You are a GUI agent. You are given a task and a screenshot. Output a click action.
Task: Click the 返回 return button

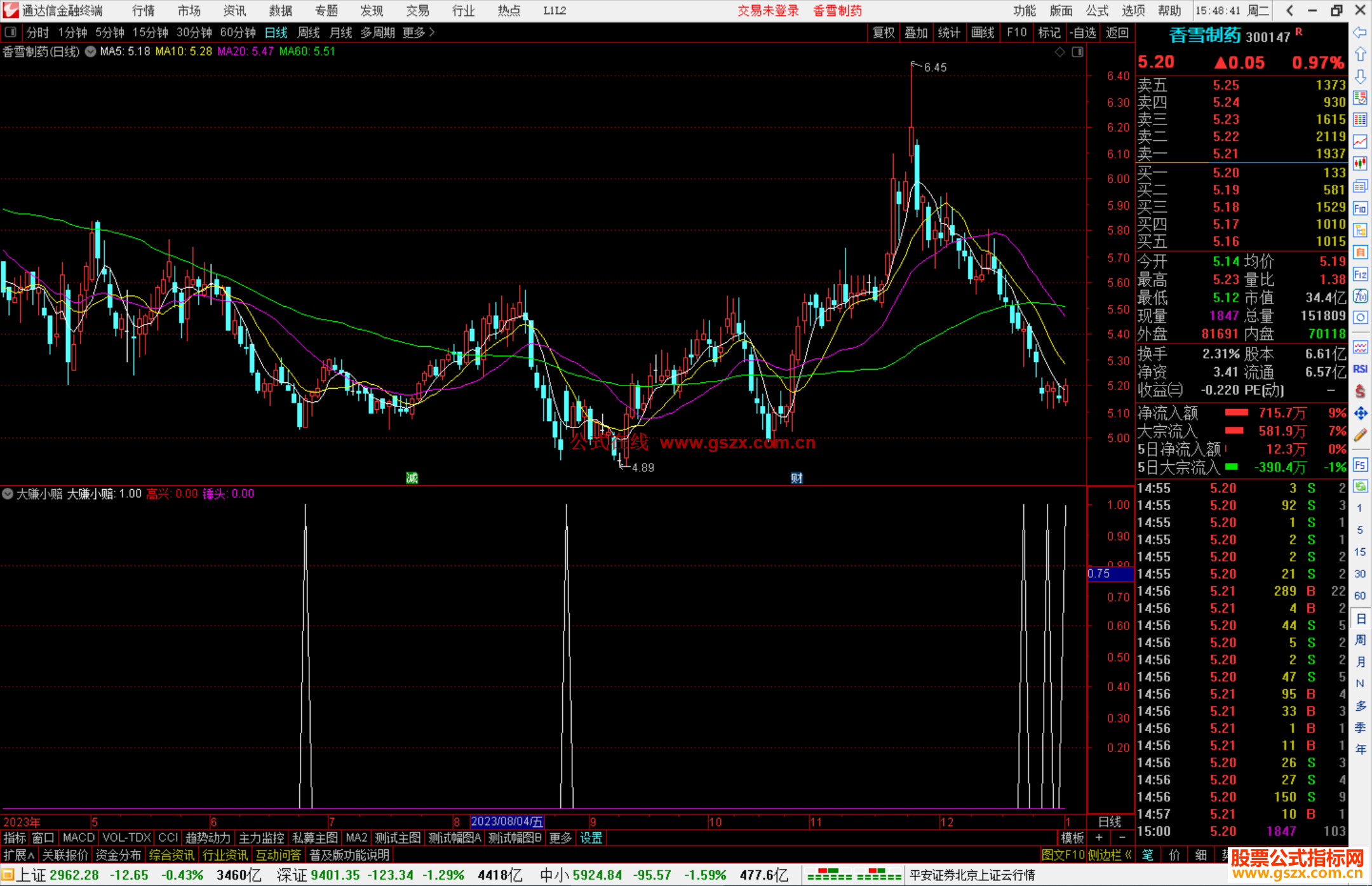(x=1117, y=32)
